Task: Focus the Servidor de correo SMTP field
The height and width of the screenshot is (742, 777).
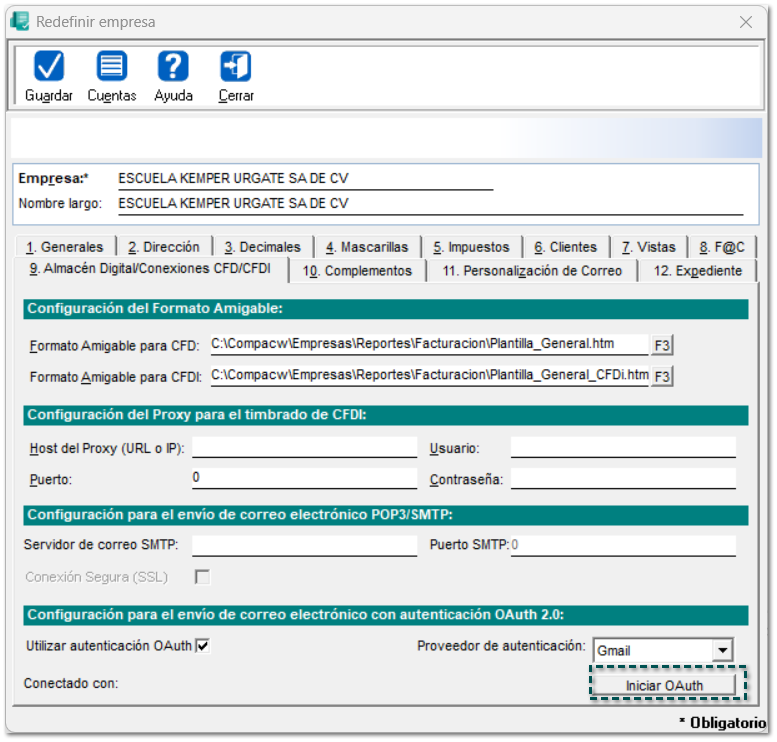Action: click(304, 545)
